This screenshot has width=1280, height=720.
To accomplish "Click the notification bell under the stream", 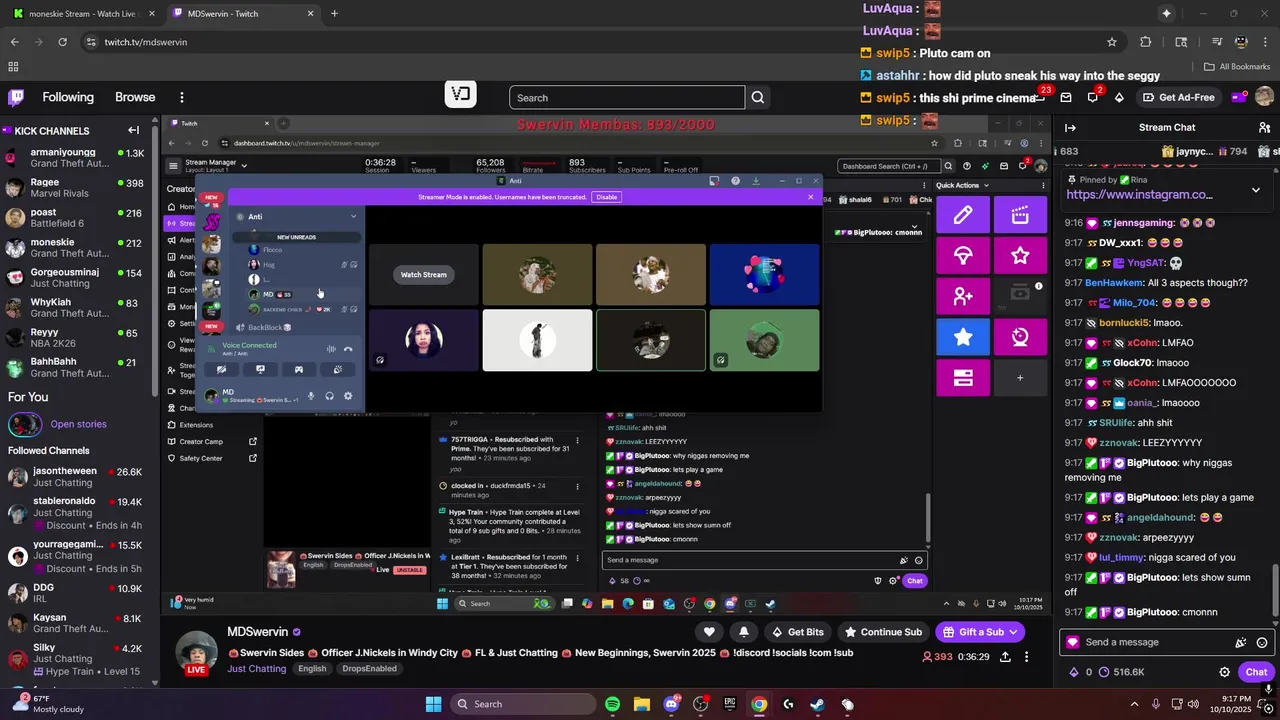I will coord(743,632).
